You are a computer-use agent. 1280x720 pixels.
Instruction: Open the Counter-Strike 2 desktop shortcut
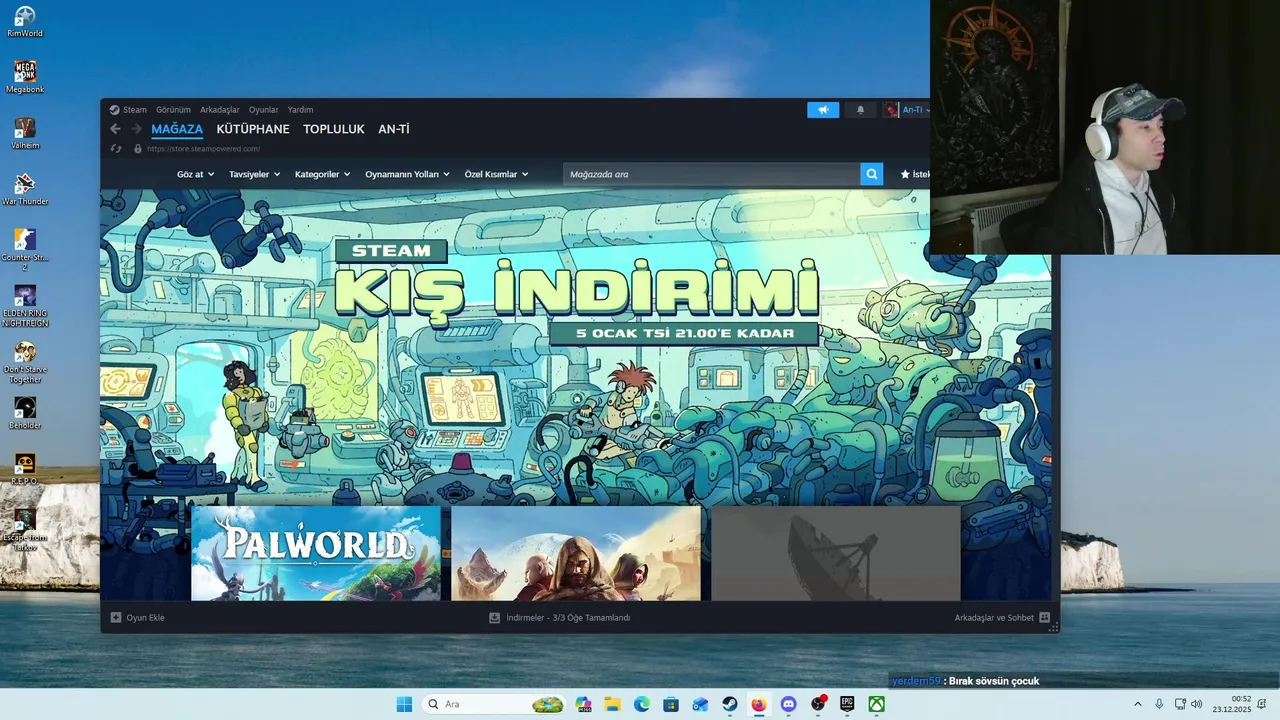[25, 250]
